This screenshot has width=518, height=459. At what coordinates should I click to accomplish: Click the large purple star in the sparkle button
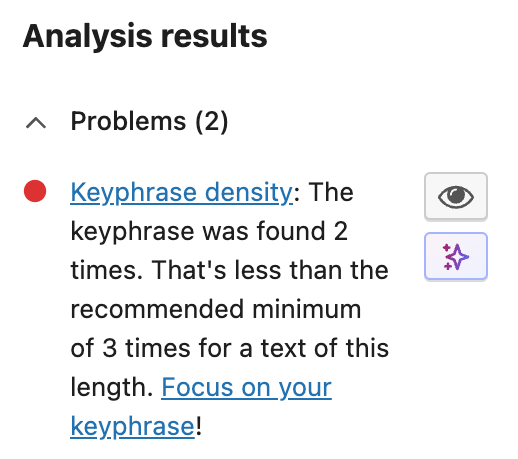(458, 257)
